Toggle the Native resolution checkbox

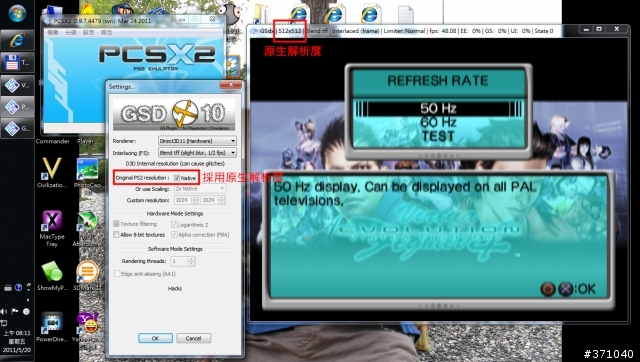[x=177, y=178]
